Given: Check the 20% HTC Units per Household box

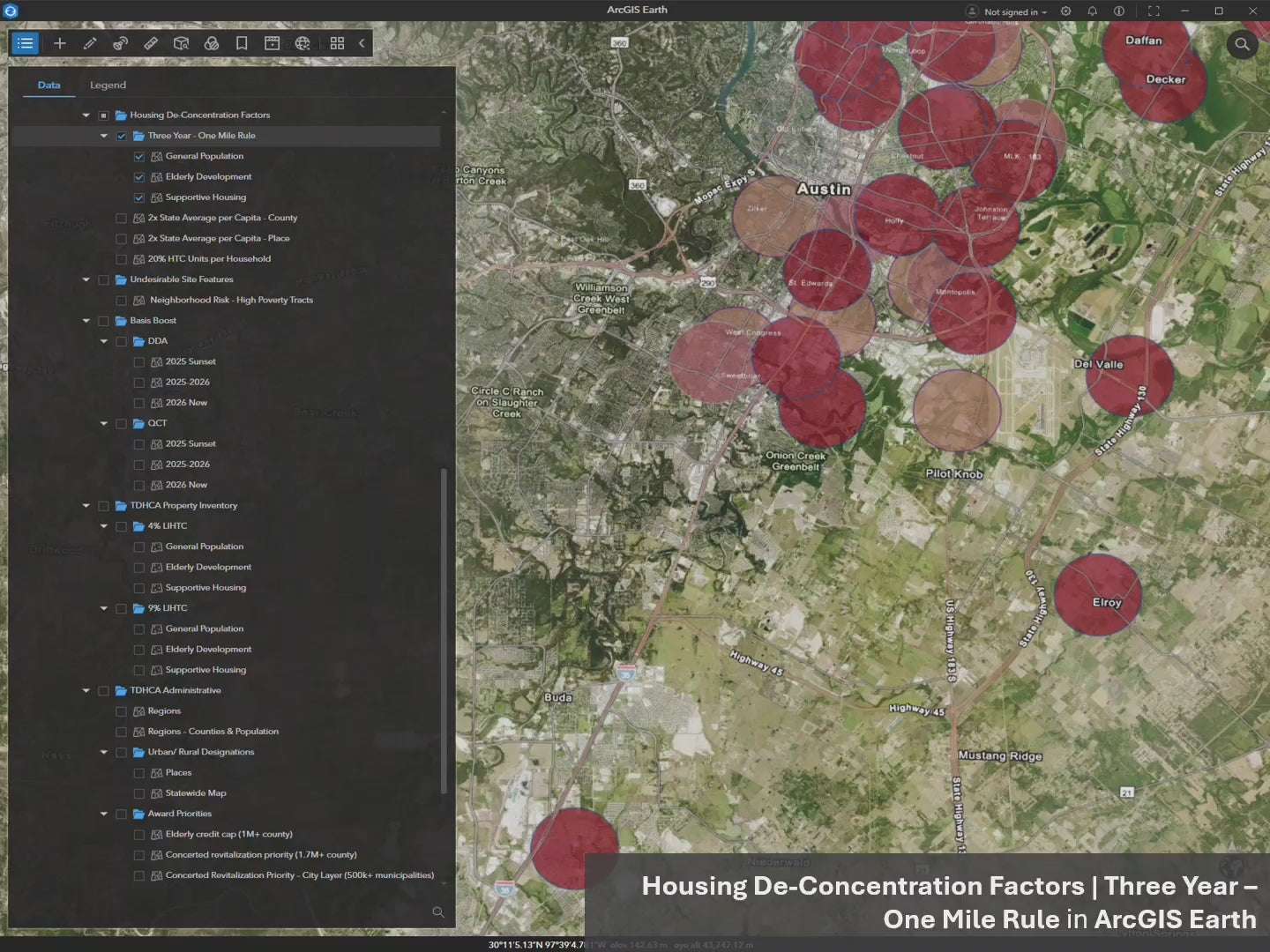Looking at the screenshot, I should pos(122,259).
